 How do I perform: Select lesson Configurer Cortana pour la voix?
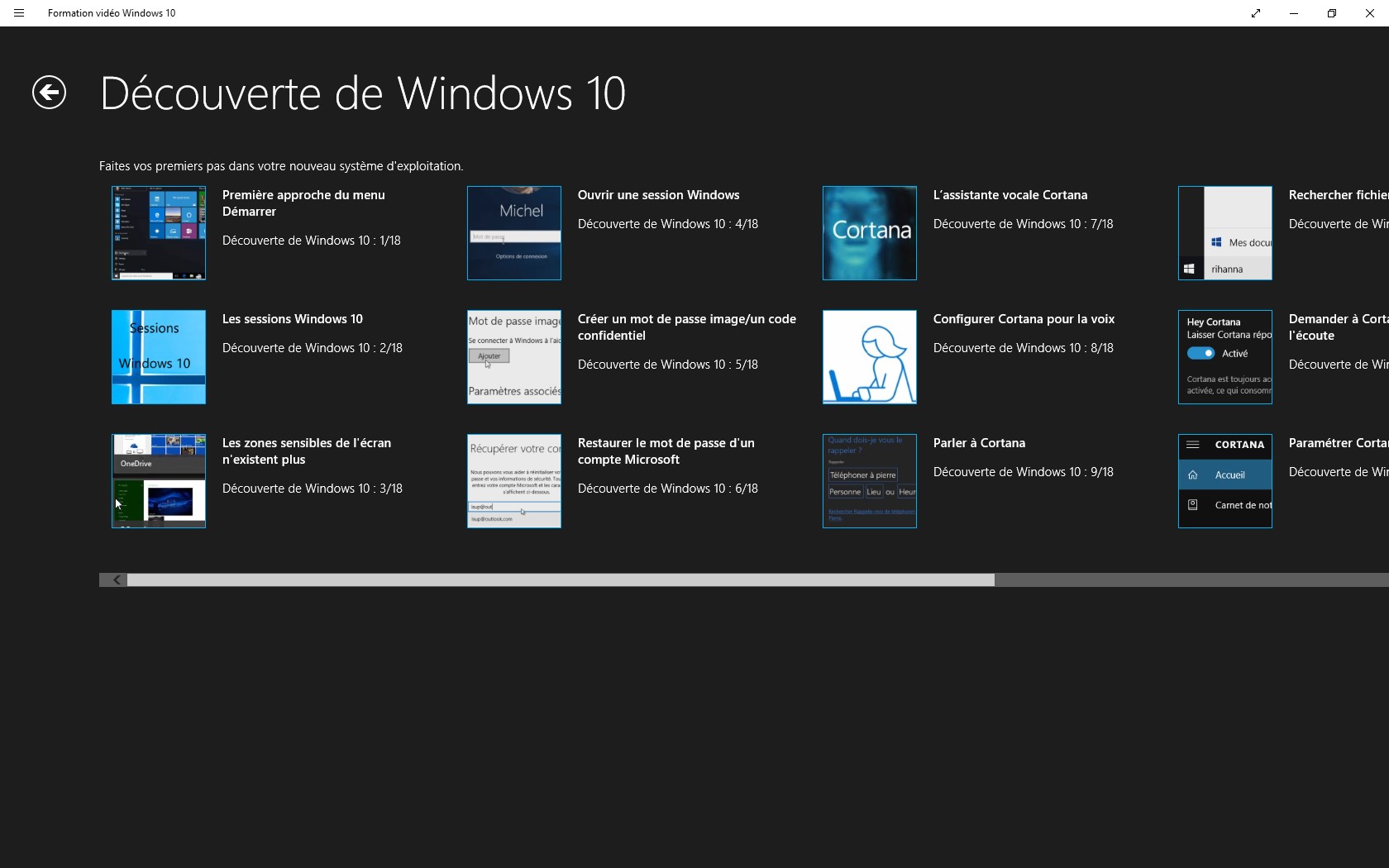click(x=1024, y=319)
